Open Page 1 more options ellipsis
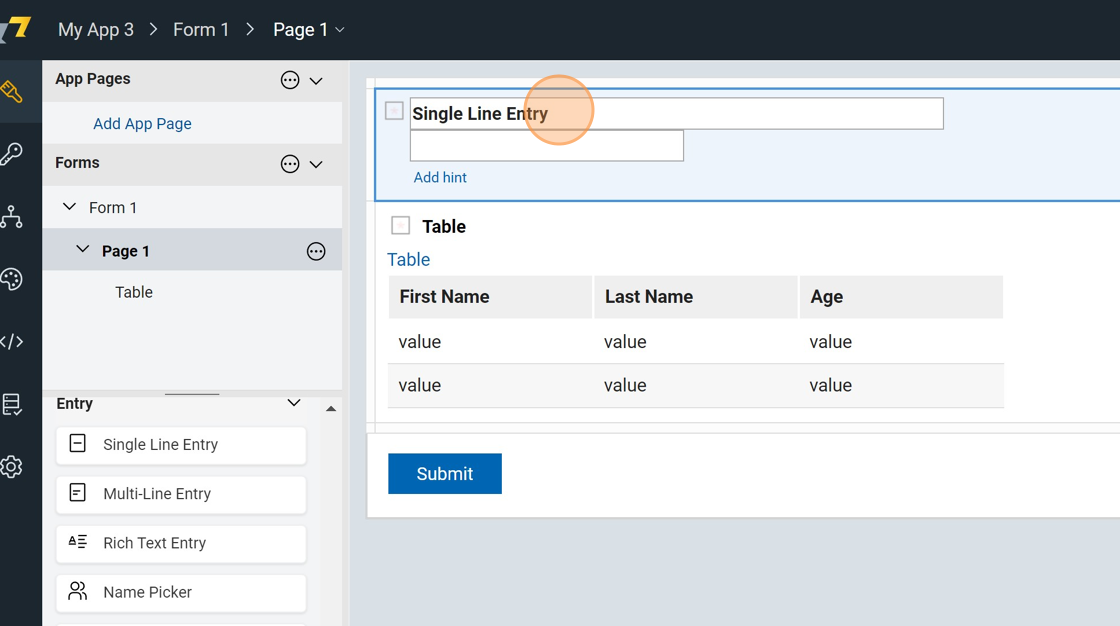 316,252
